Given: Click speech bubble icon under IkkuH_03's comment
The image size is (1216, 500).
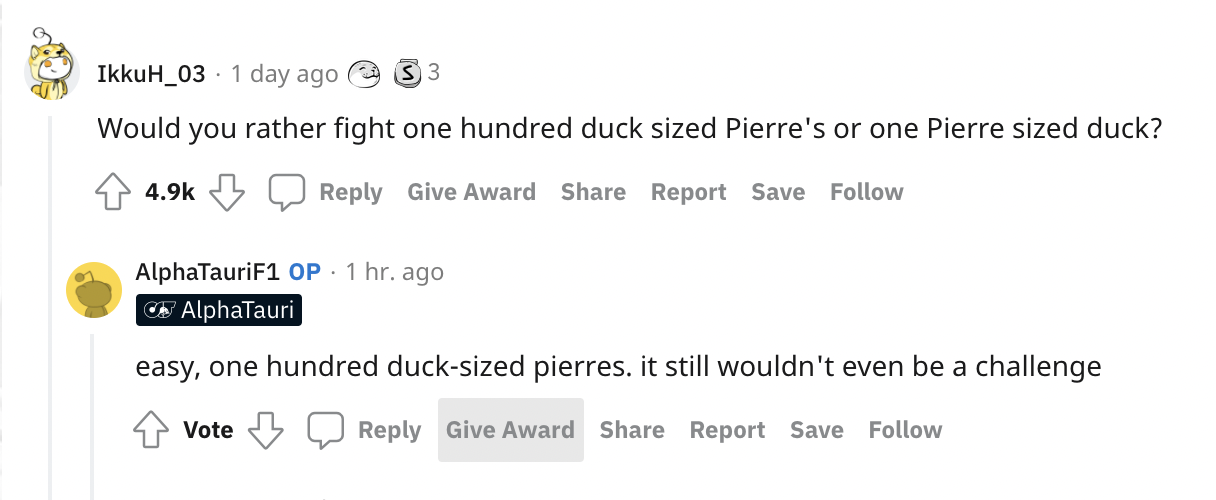Looking at the screenshot, I should (286, 192).
